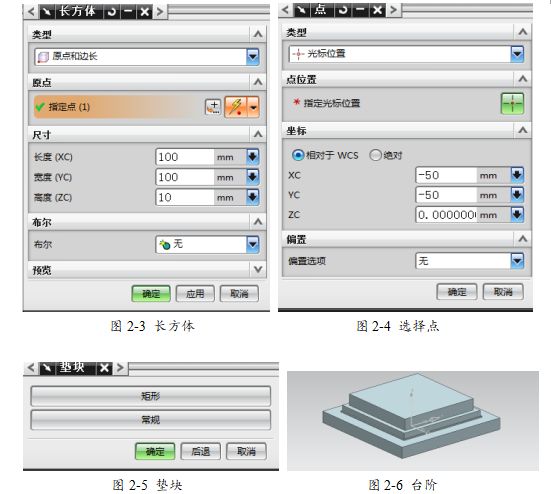Collapse the 类型 section in 点 dialog
This screenshot has height=494, width=551.
click(523, 32)
